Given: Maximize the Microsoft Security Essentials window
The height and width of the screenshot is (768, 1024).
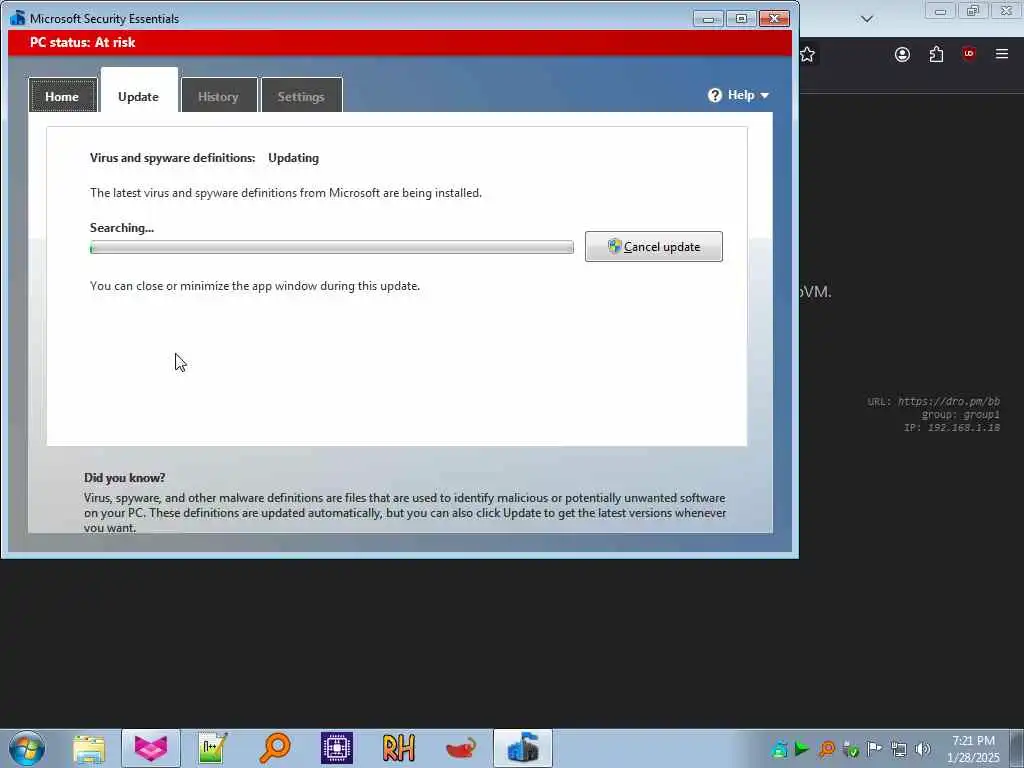Looking at the screenshot, I should point(741,18).
